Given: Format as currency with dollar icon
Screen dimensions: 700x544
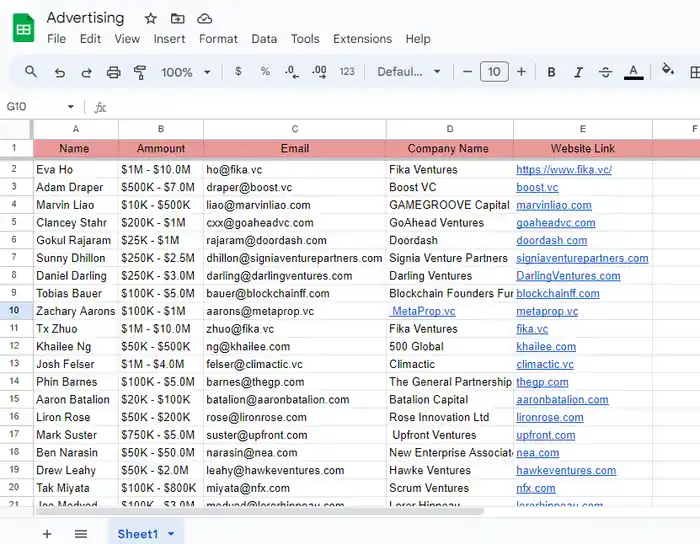Looking at the screenshot, I should pyautogui.click(x=238, y=71).
